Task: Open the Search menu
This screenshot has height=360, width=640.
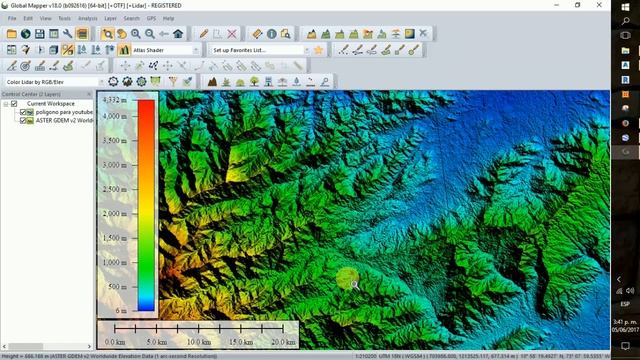Action: [x=131, y=18]
